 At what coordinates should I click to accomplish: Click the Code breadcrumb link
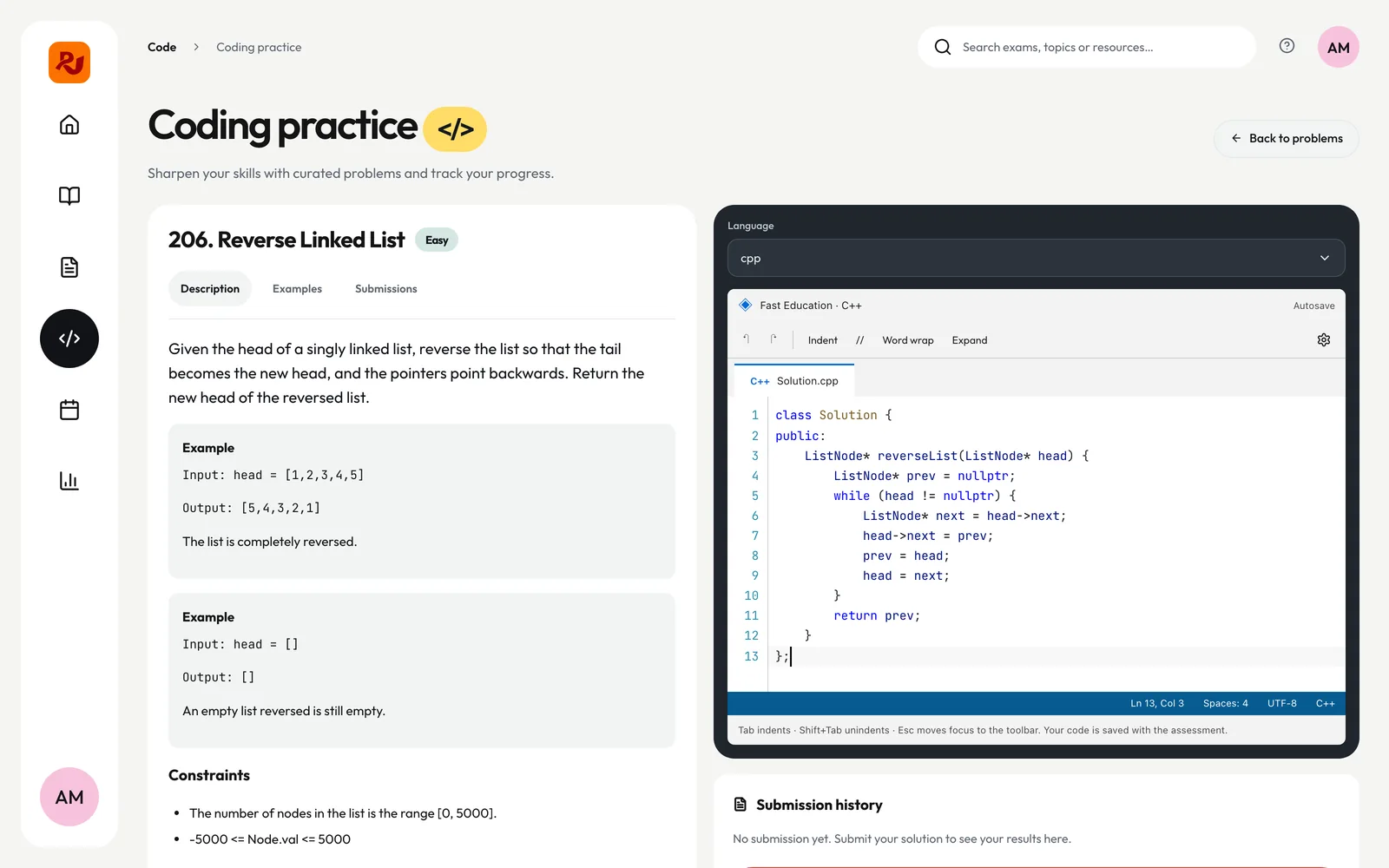[x=161, y=47]
